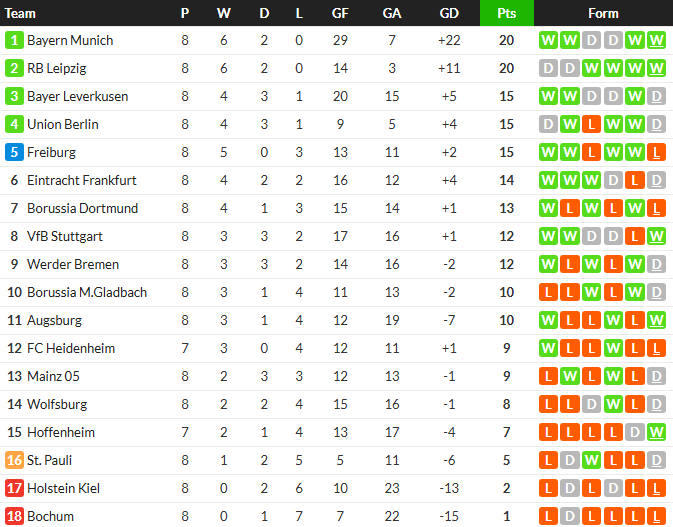
Task: Click Bayern Munich's most recent form result
Action: [656, 41]
